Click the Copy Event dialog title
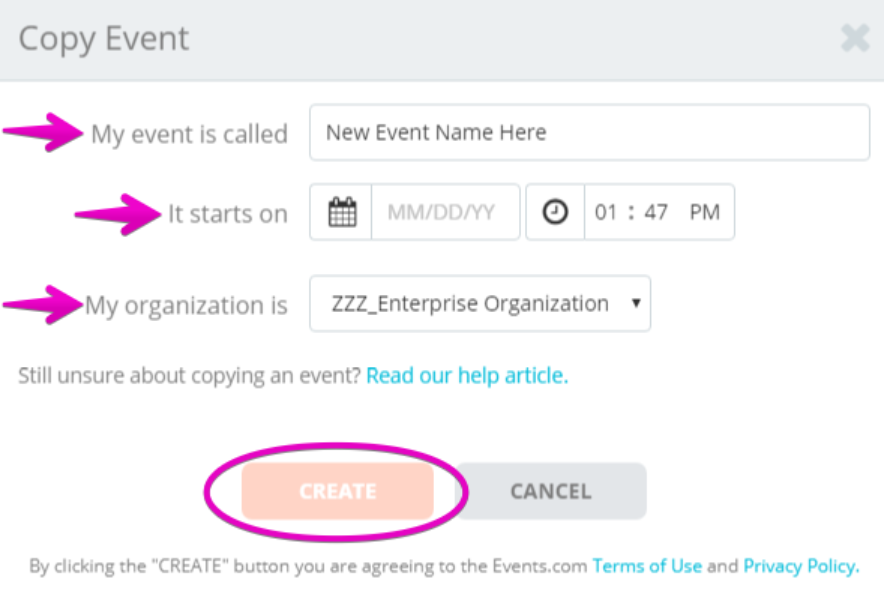This screenshot has height=610, width=884. click(104, 39)
